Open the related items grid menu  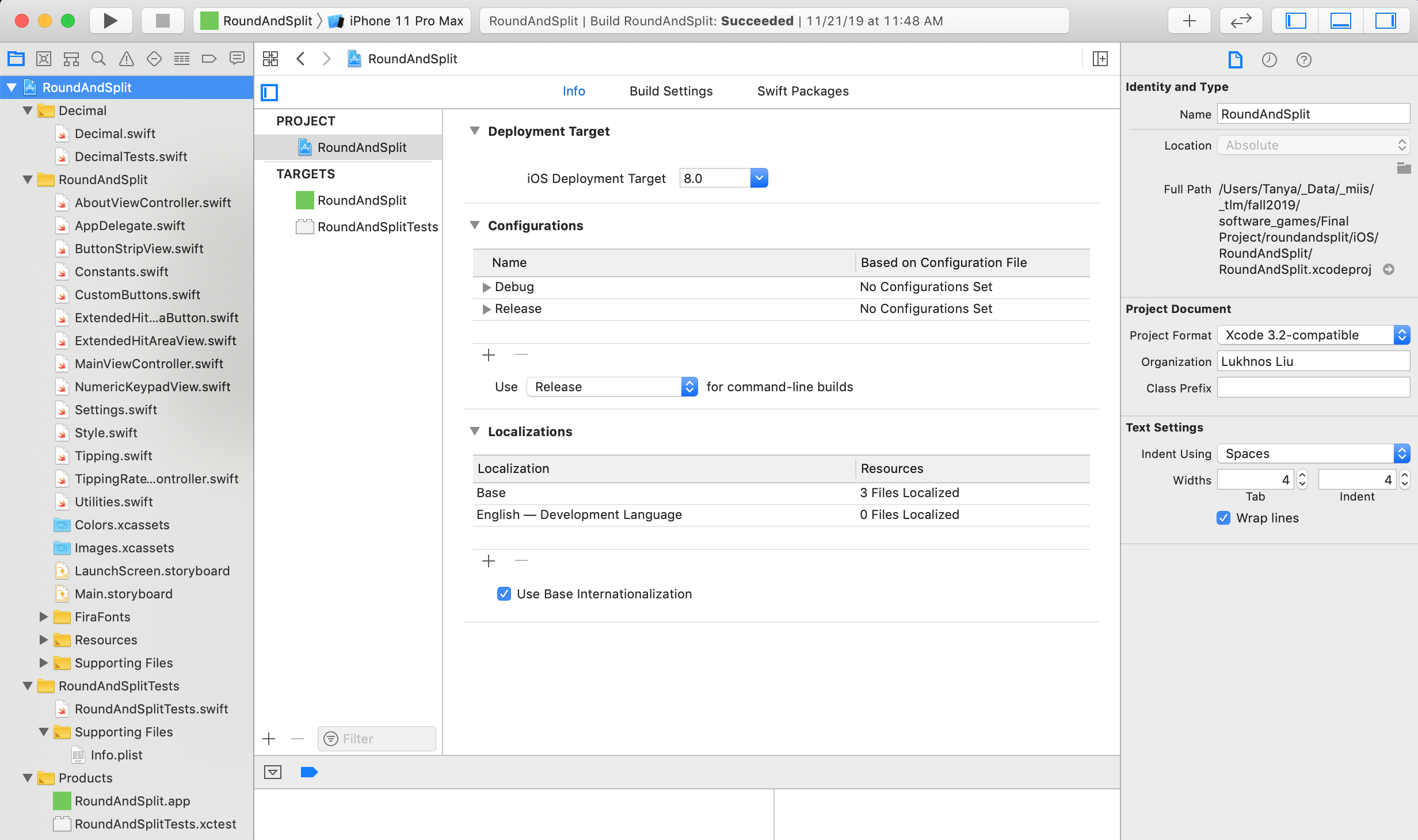pyautogui.click(x=270, y=59)
